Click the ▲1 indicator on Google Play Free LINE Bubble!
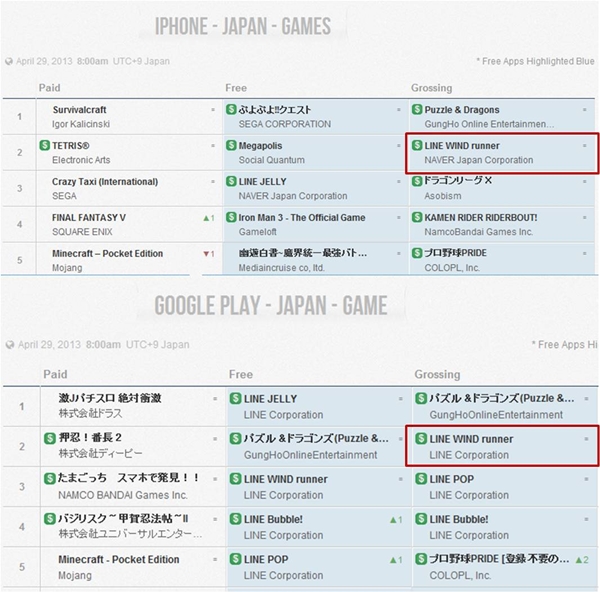The height and width of the screenshot is (592, 600). (396, 520)
